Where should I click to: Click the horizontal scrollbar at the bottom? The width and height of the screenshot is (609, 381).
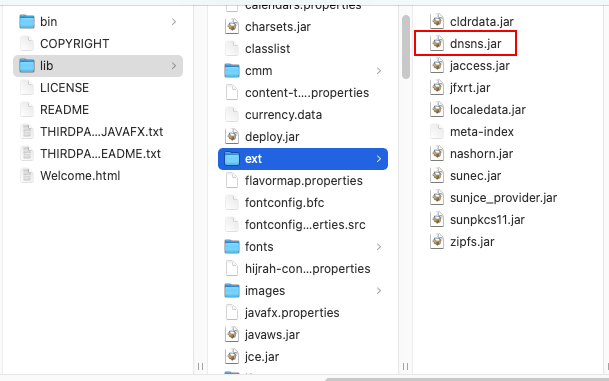pos(466,379)
